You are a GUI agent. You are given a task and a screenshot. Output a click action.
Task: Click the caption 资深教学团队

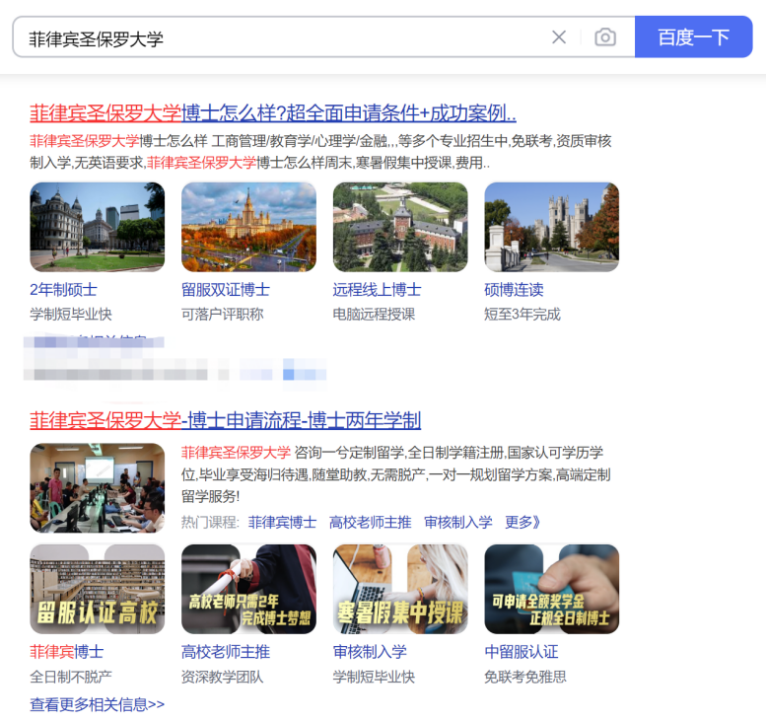pos(222,677)
